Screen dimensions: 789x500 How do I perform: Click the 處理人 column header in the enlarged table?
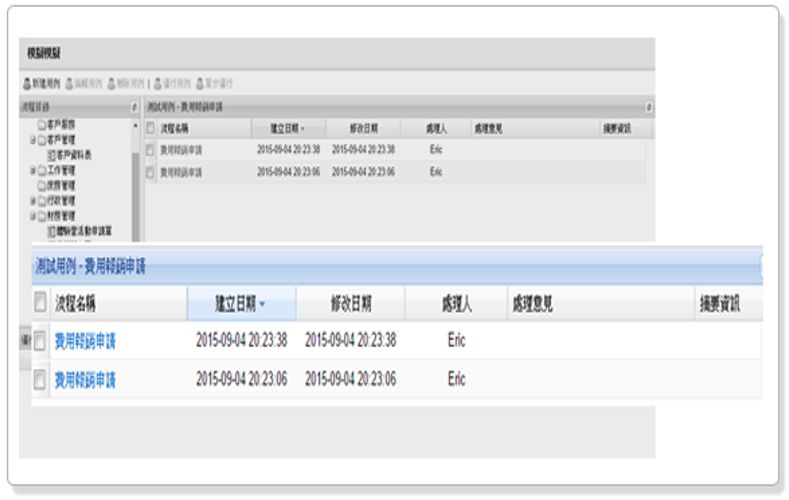click(x=457, y=304)
